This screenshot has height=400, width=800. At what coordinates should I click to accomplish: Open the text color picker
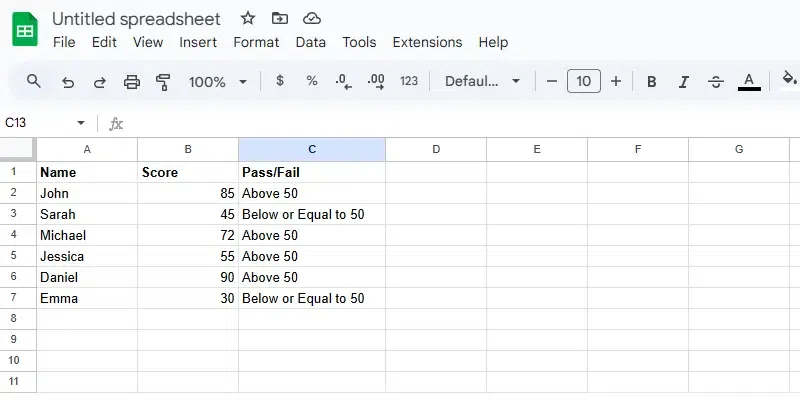pyautogui.click(x=749, y=82)
